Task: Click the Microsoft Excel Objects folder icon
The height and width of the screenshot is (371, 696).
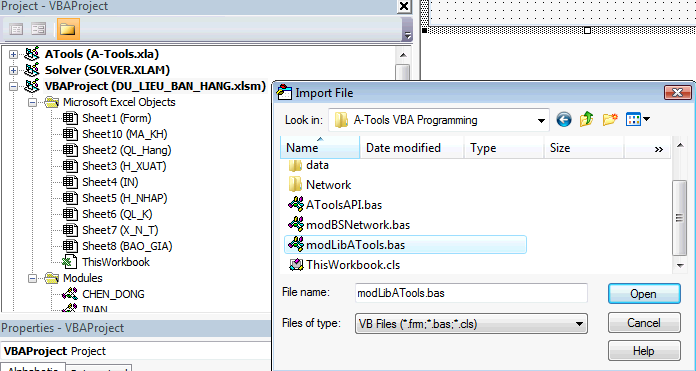Action: [x=51, y=103]
